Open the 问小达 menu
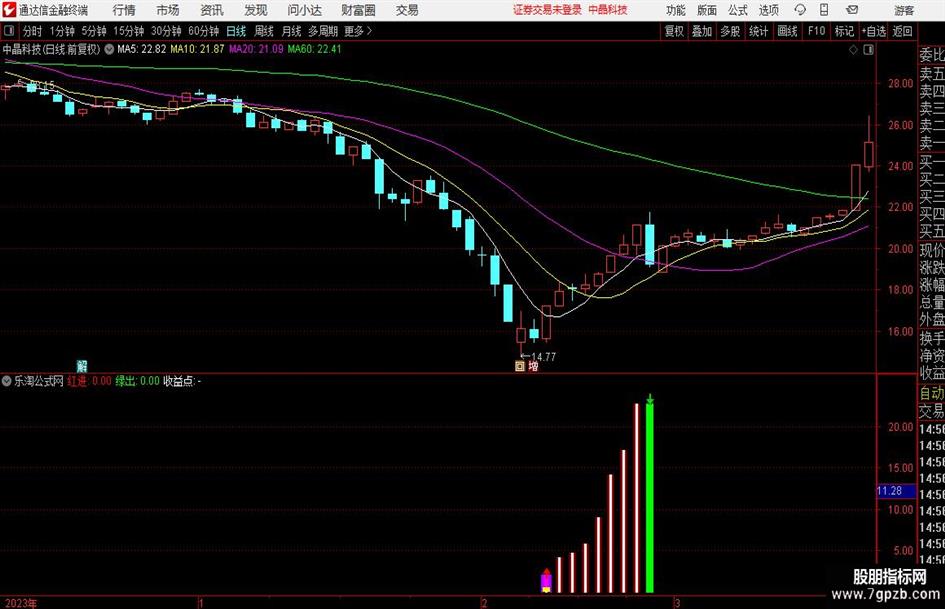The image size is (945, 609). pos(304,10)
